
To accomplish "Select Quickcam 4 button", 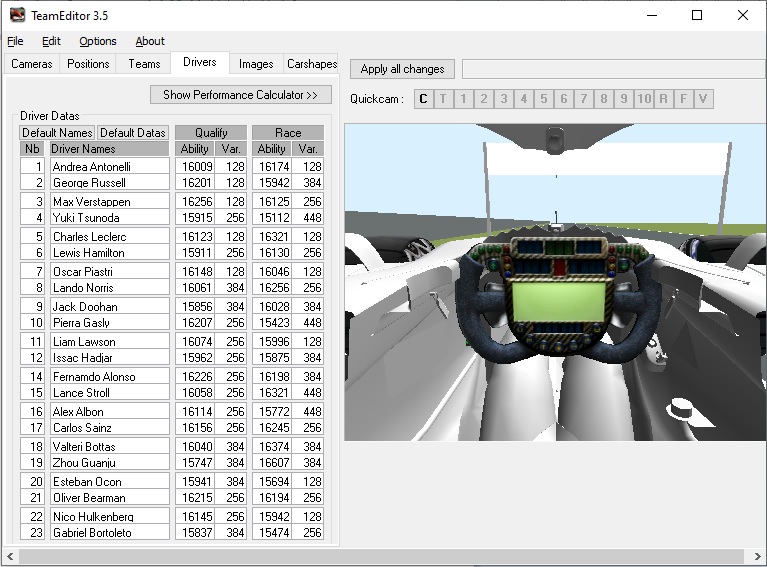I will pos(523,99).
